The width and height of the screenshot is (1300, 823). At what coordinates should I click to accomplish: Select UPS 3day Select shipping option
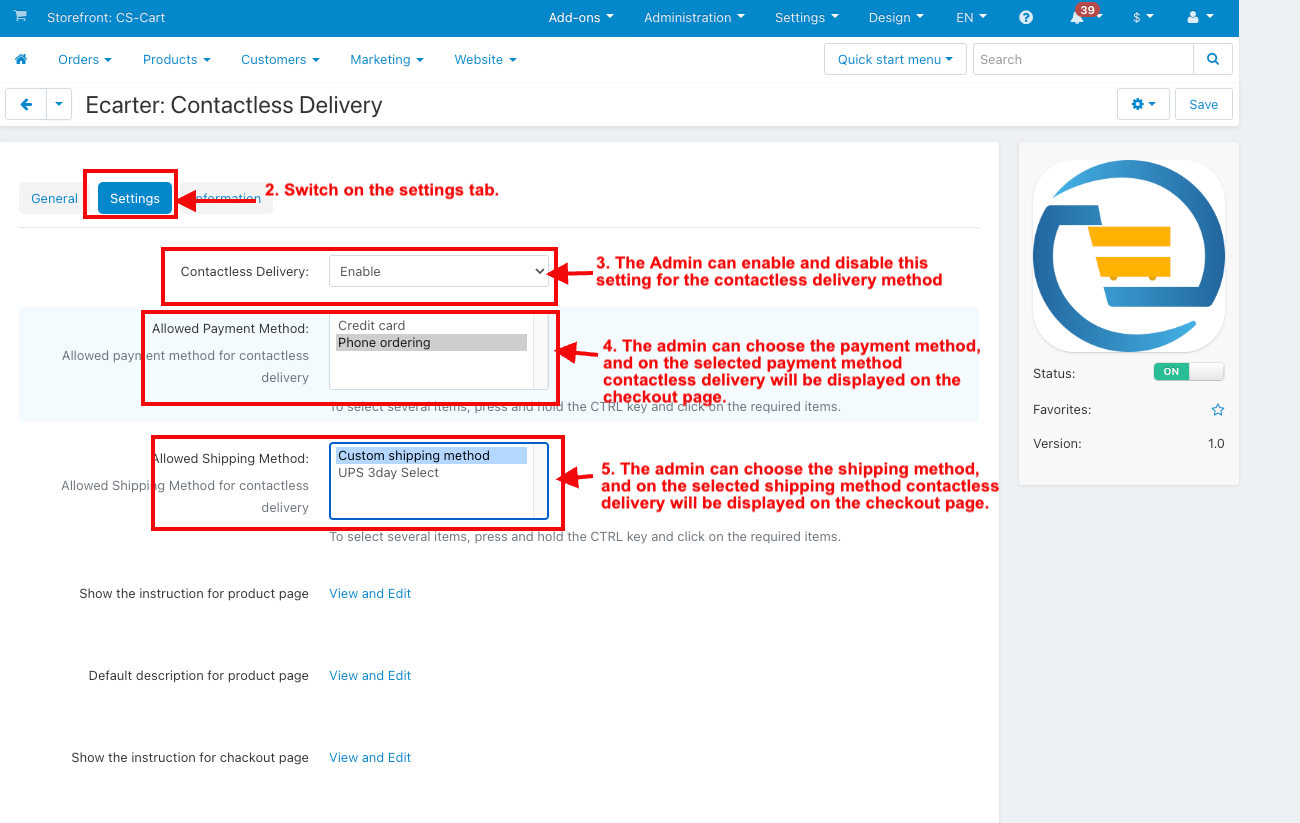click(431, 472)
